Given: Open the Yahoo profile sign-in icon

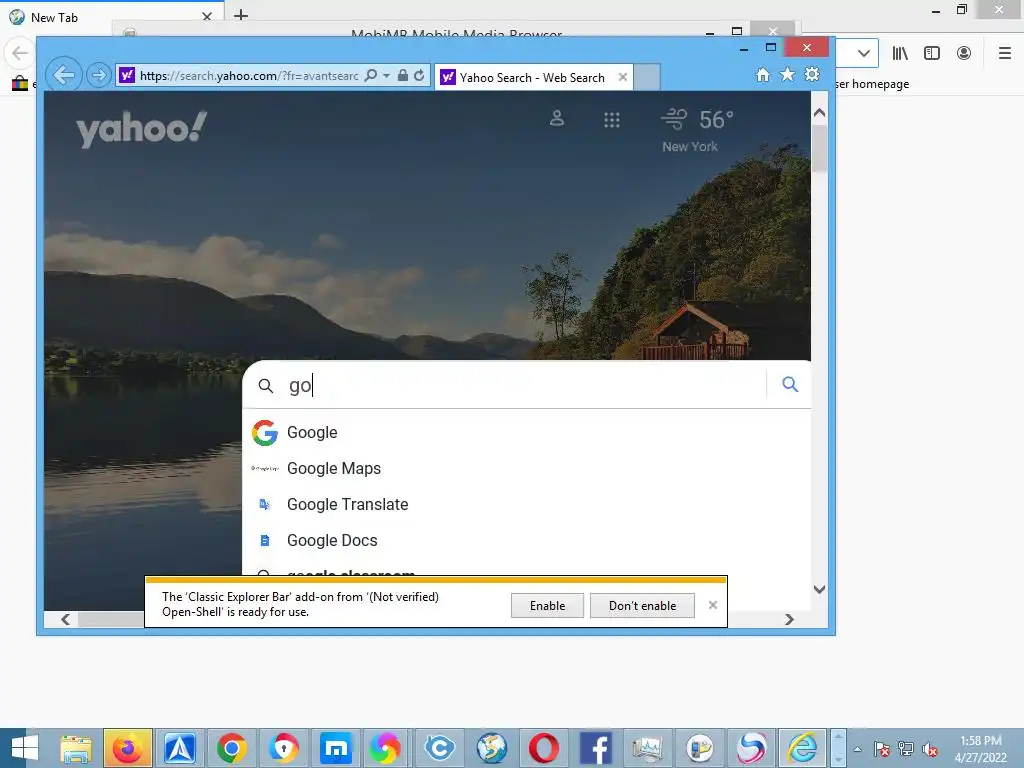Looking at the screenshot, I should [556, 119].
